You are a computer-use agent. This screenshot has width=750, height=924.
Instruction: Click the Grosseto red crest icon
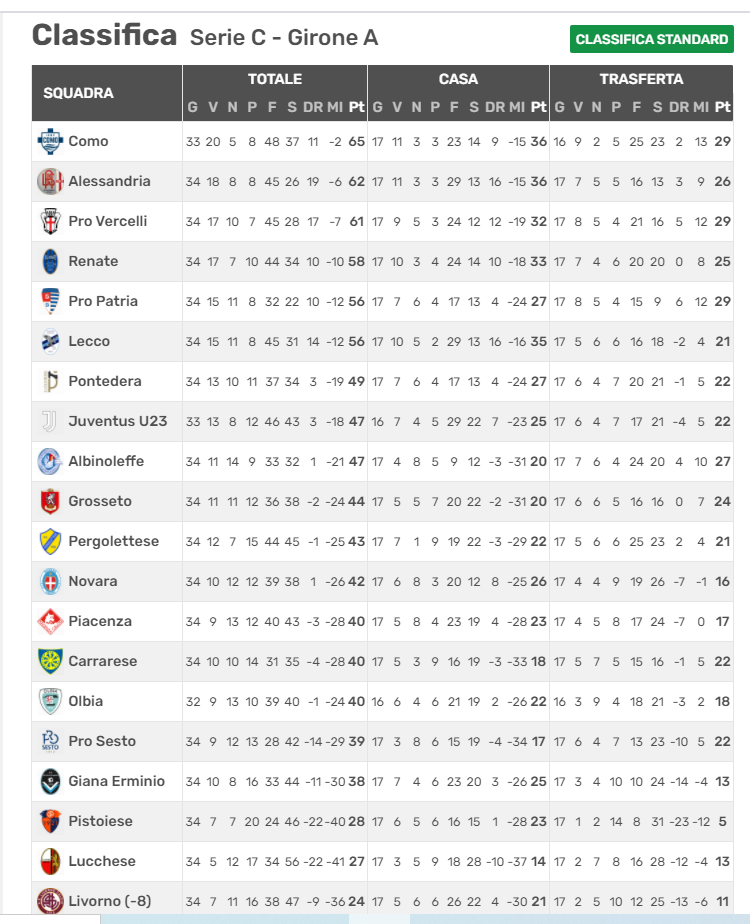(x=50, y=501)
